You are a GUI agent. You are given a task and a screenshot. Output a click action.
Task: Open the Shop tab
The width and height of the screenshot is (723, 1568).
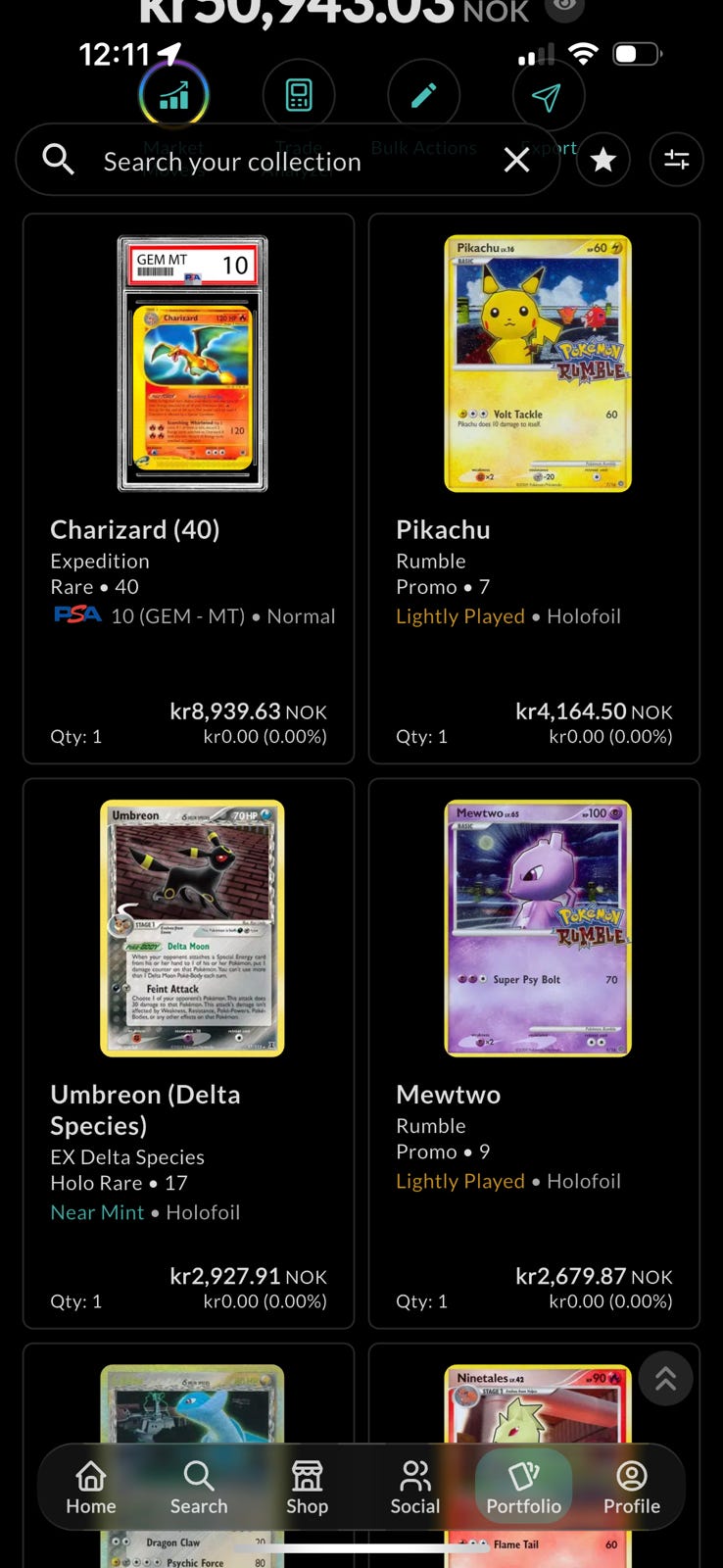(307, 1488)
